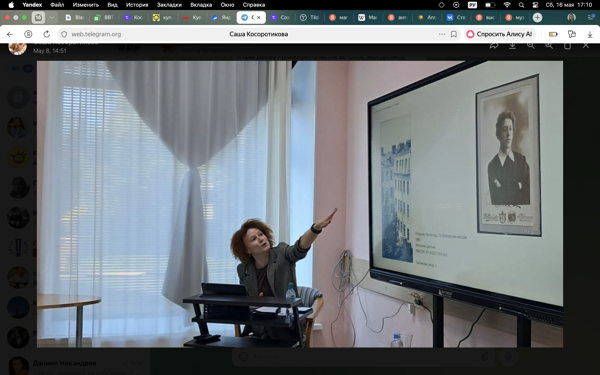This screenshot has width=600, height=375.
Task: Open Spotlight search in the menu bar
Action: point(522,5)
